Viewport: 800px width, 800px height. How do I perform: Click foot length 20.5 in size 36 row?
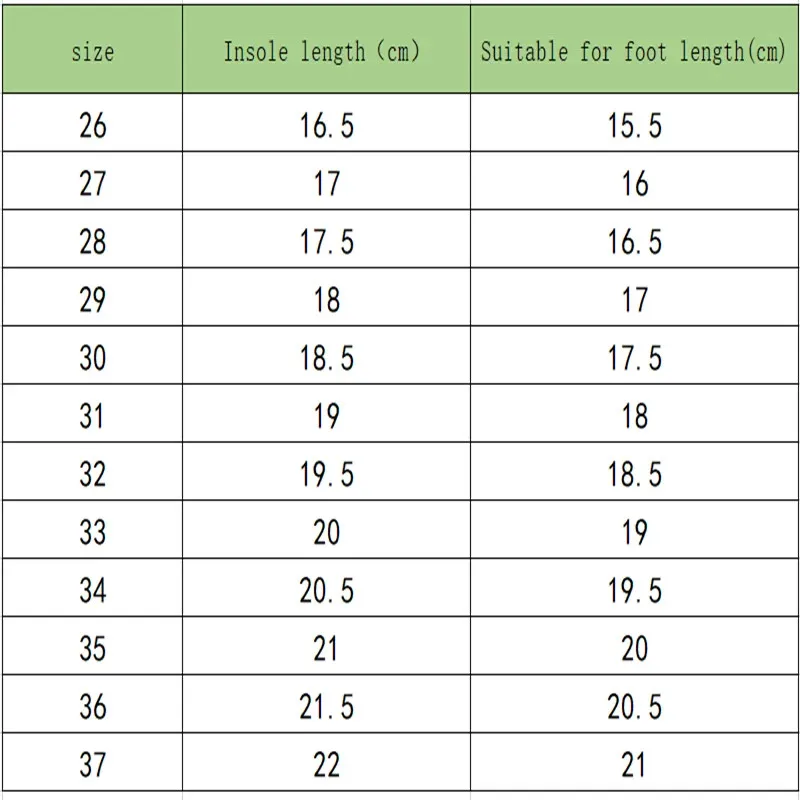click(x=634, y=704)
